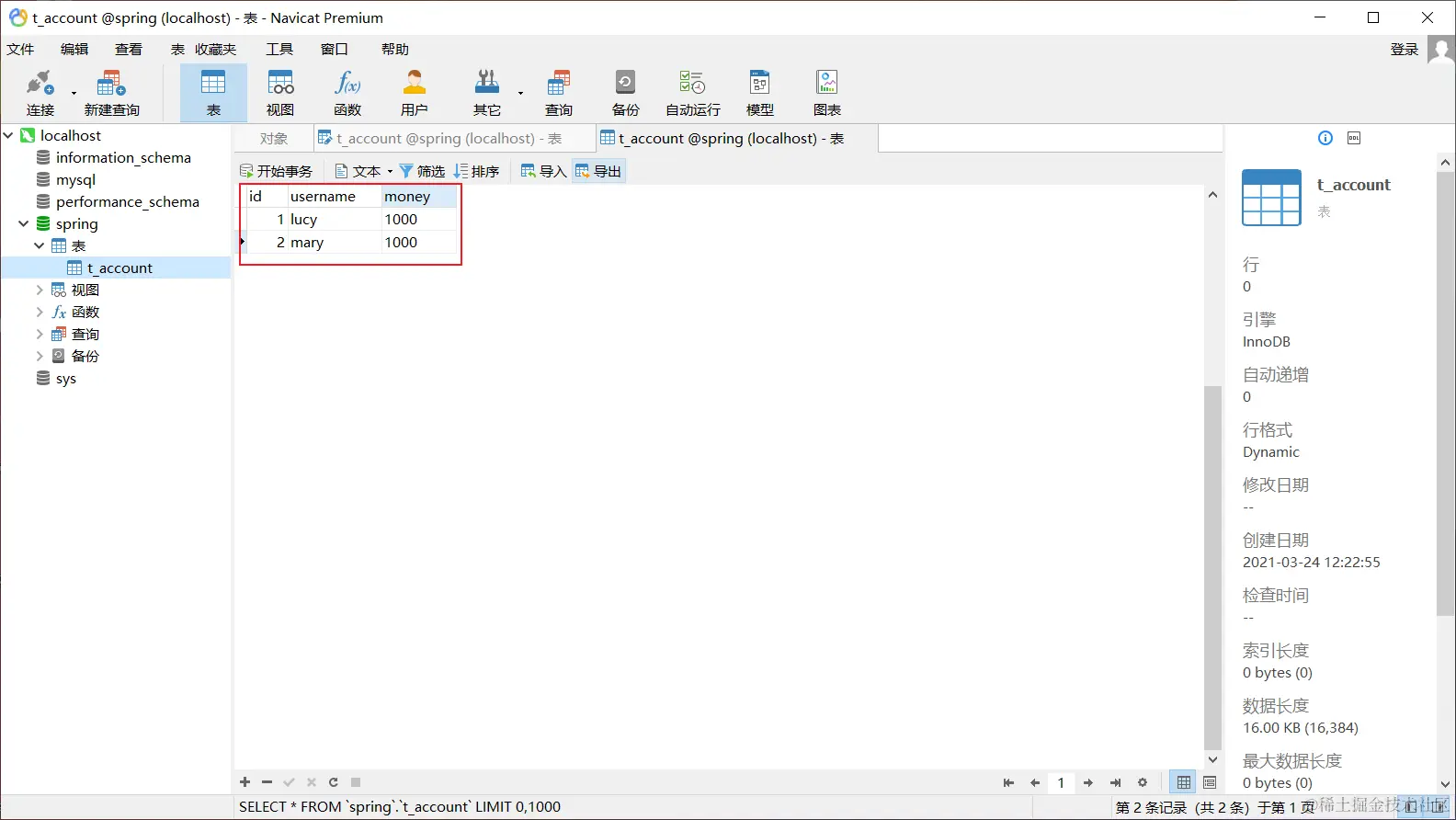Screen dimensions: 1456x820
Task: Open the 文本 dropdown button
Action: click(364, 171)
